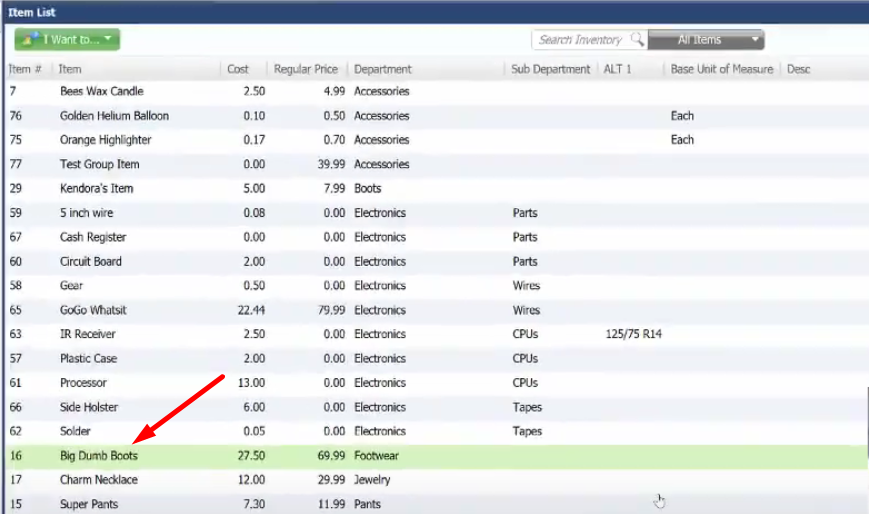Select the Charm Necklace item
The image size is (869, 514).
pos(99,480)
